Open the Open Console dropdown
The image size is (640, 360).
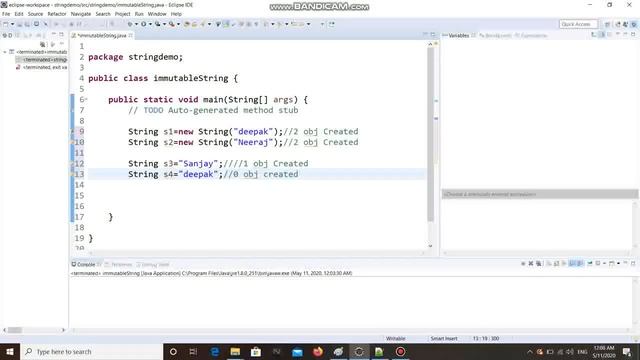619,264
